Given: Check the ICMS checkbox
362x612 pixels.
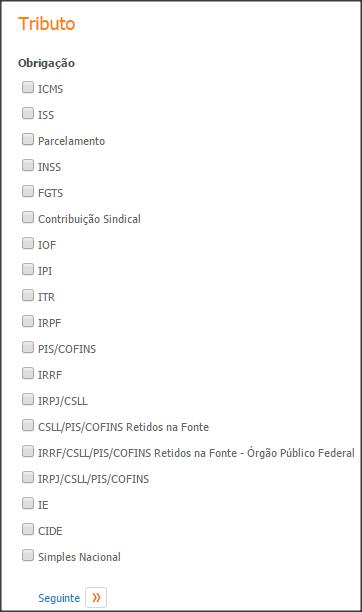Looking at the screenshot, I should [28, 87].
